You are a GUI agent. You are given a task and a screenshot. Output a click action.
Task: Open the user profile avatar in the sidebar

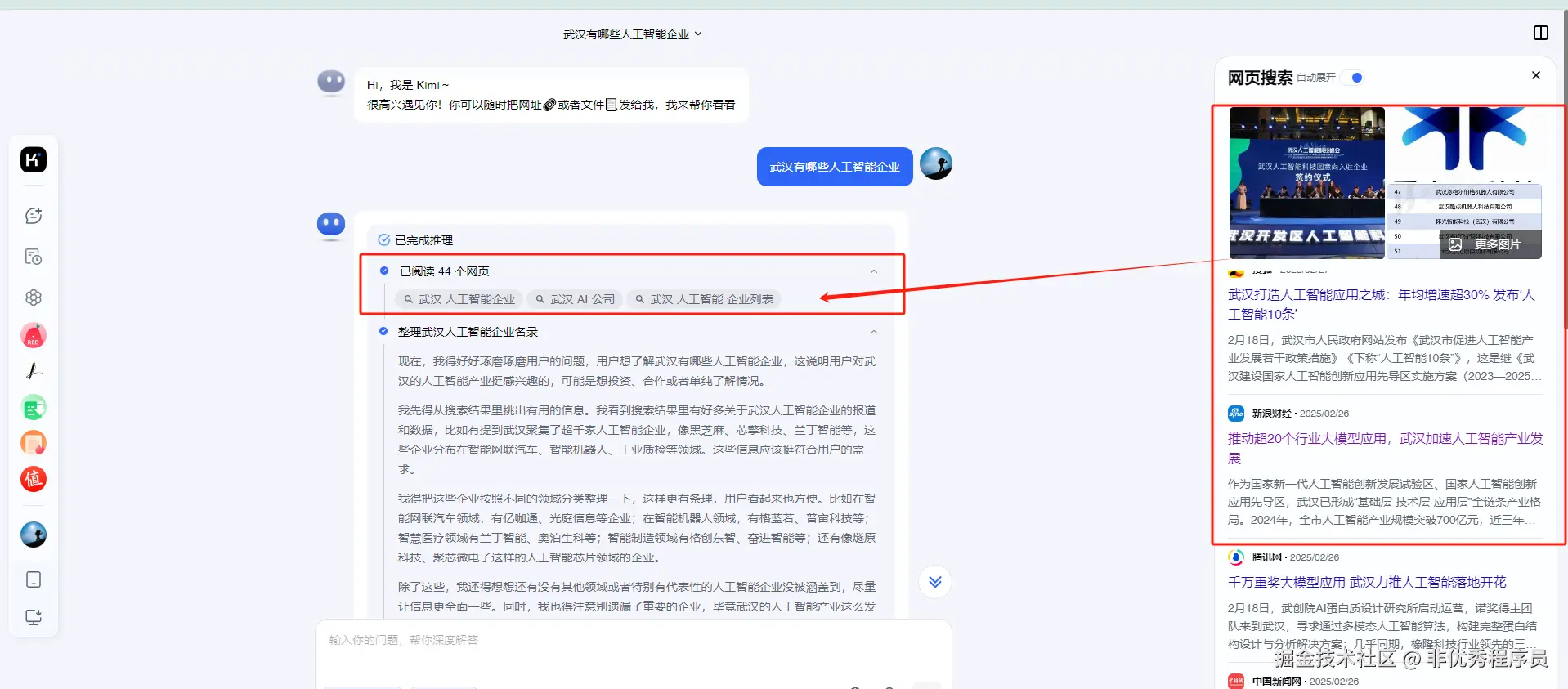pyautogui.click(x=34, y=535)
